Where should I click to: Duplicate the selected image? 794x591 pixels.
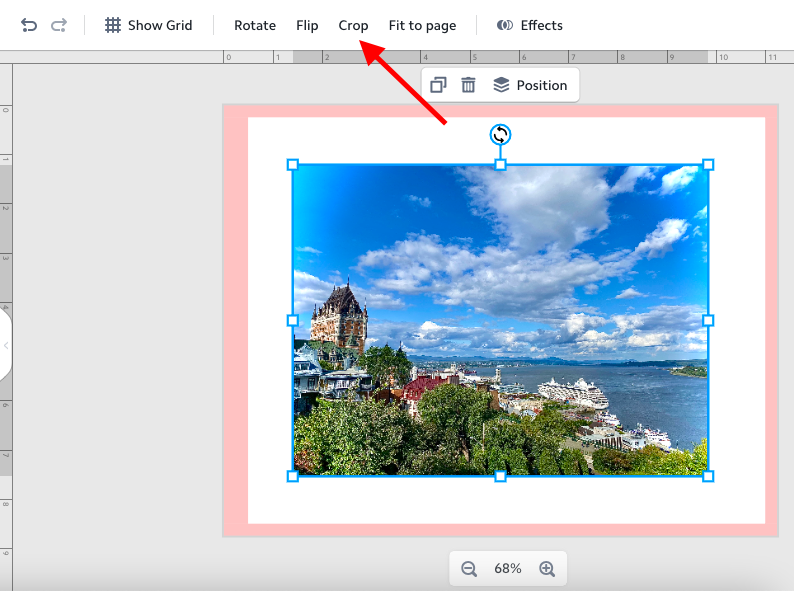tap(438, 85)
